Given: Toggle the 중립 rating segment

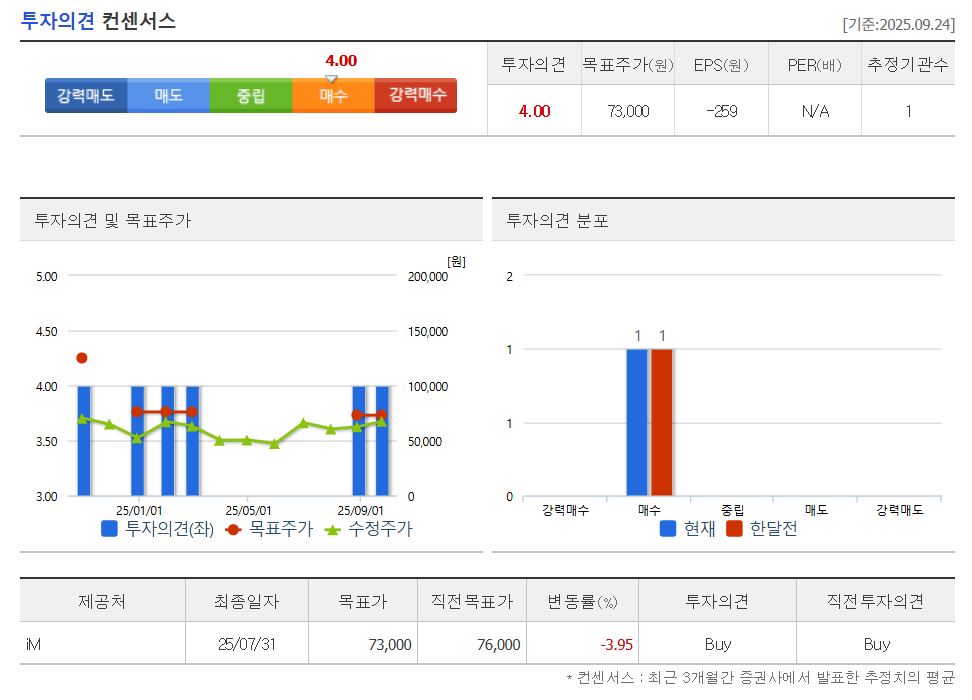Looking at the screenshot, I should (250, 96).
